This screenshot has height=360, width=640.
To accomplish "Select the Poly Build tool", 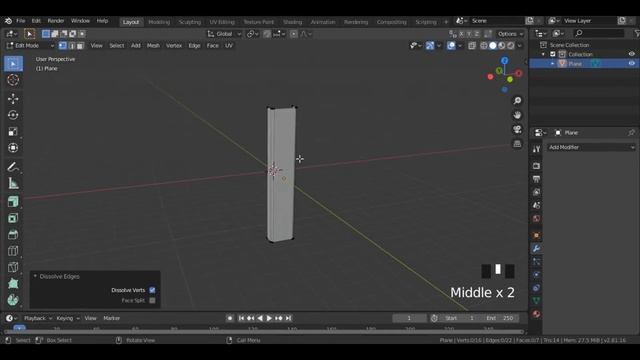I will coord(13,283).
